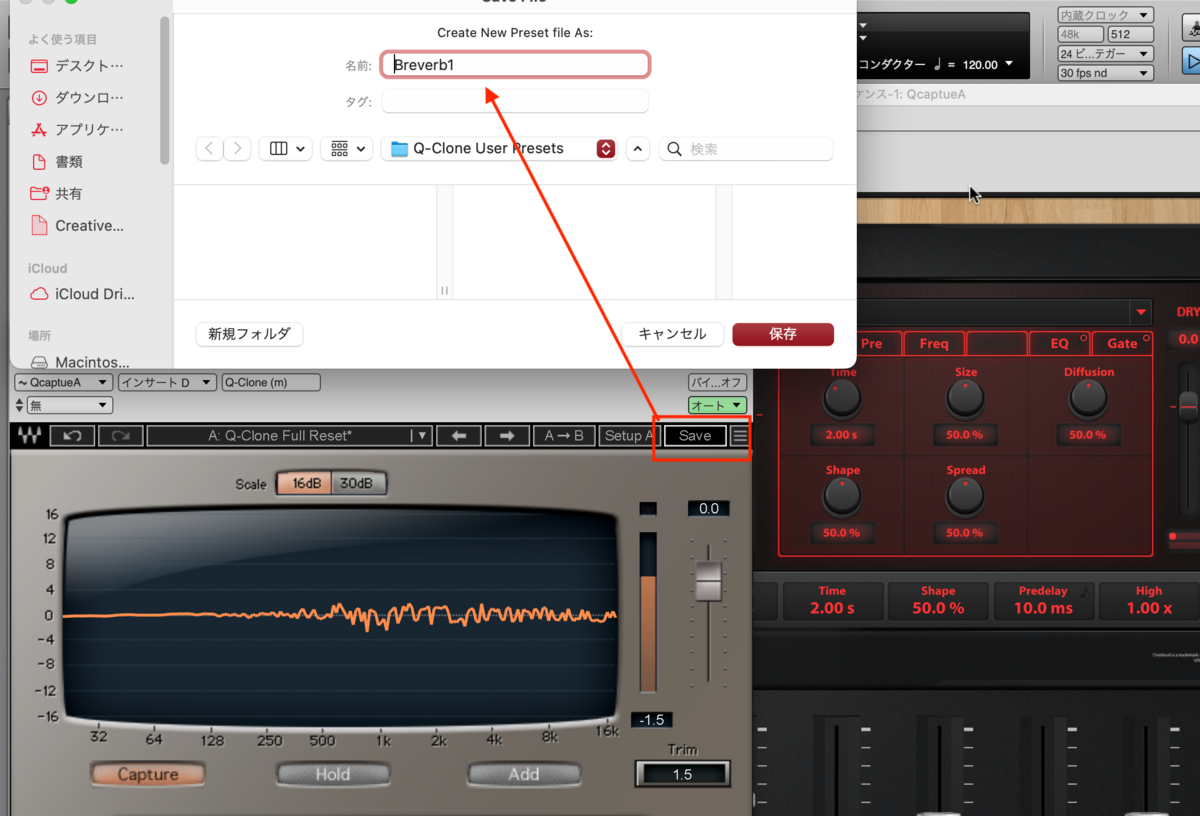Click the Time knob in reverb plugin
The image size is (1200, 816).
pos(842,400)
